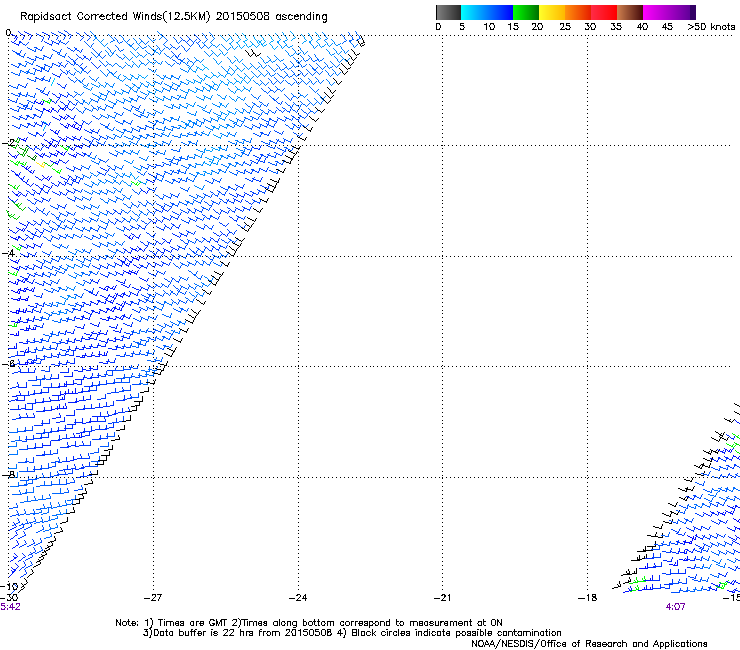
Task: Click the orange 25-30 knots color swatch
Action: [578, 12]
